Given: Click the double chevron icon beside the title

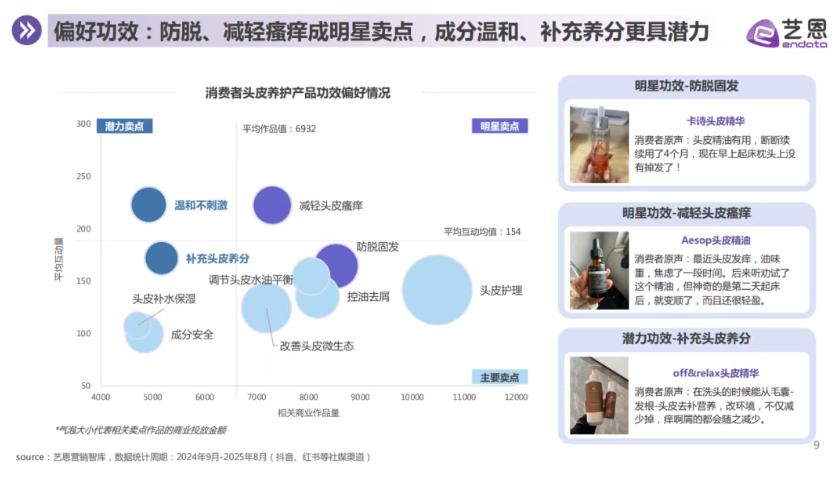Looking at the screenshot, I should pos(26,32).
